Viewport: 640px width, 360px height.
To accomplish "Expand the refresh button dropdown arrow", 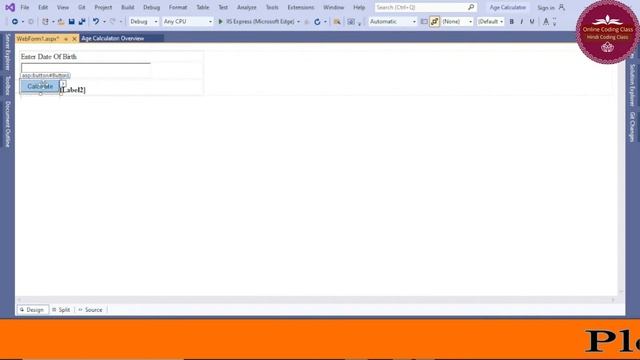I will [325, 22].
